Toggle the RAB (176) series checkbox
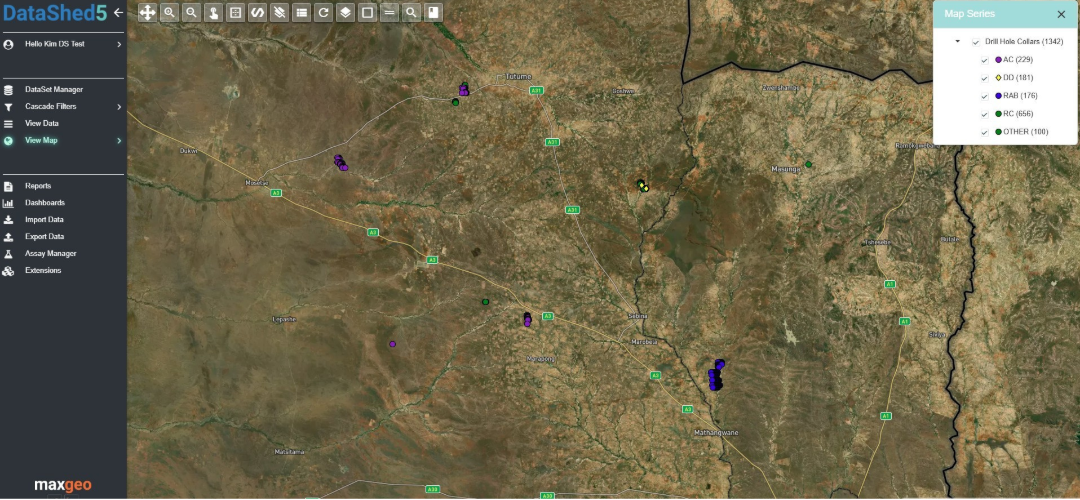1080x500 pixels. tap(985, 96)
